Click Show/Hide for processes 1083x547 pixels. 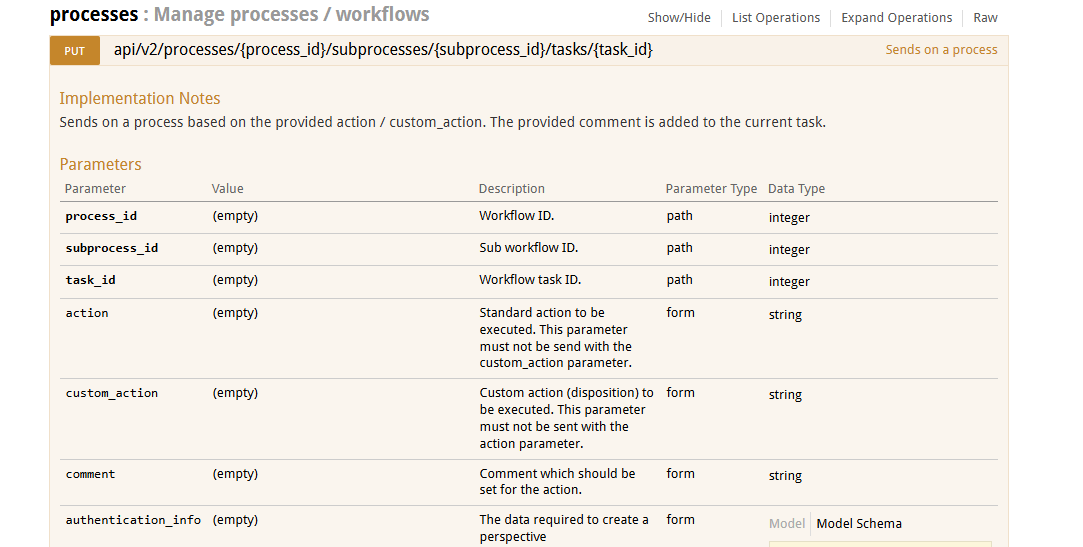coord(679,18)
